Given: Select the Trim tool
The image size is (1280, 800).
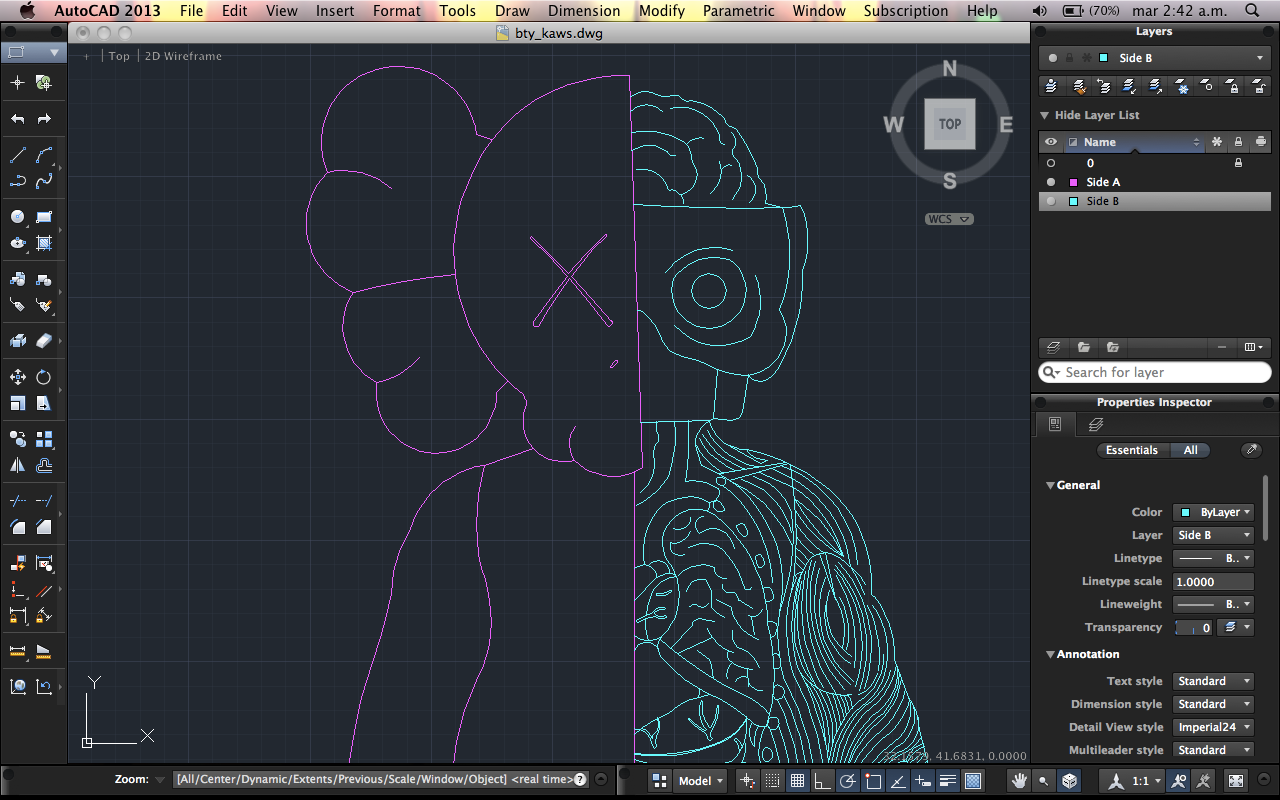Looking at the screenshot, I should [18, 501].
